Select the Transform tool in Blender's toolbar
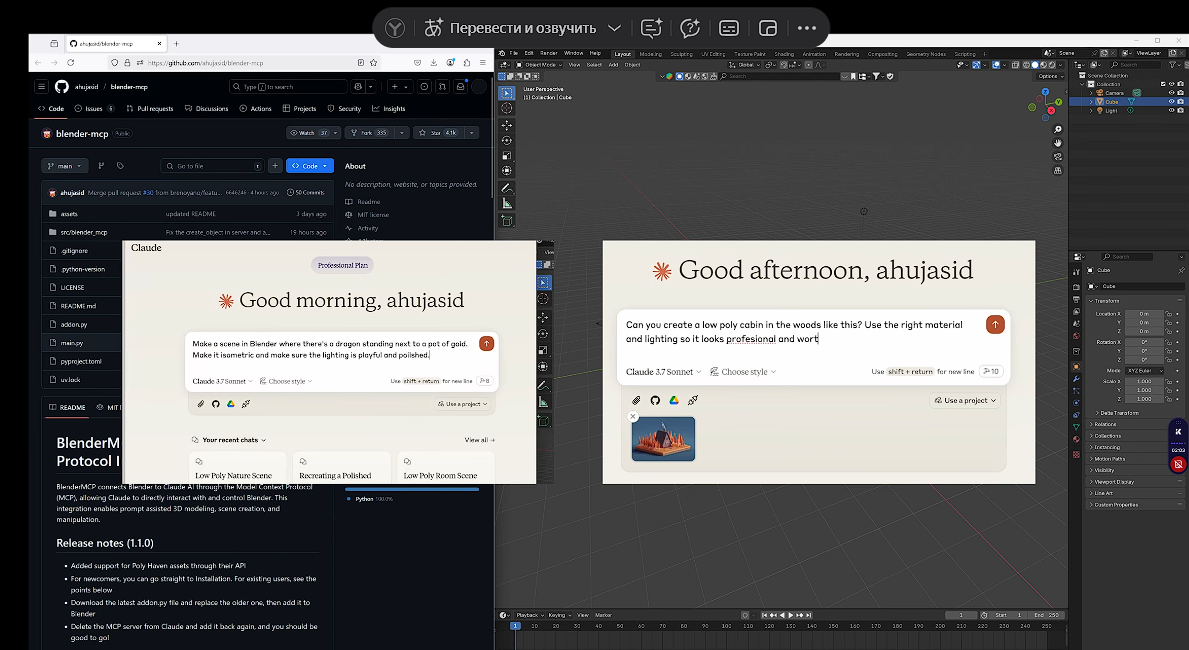 tap(507, 171)
